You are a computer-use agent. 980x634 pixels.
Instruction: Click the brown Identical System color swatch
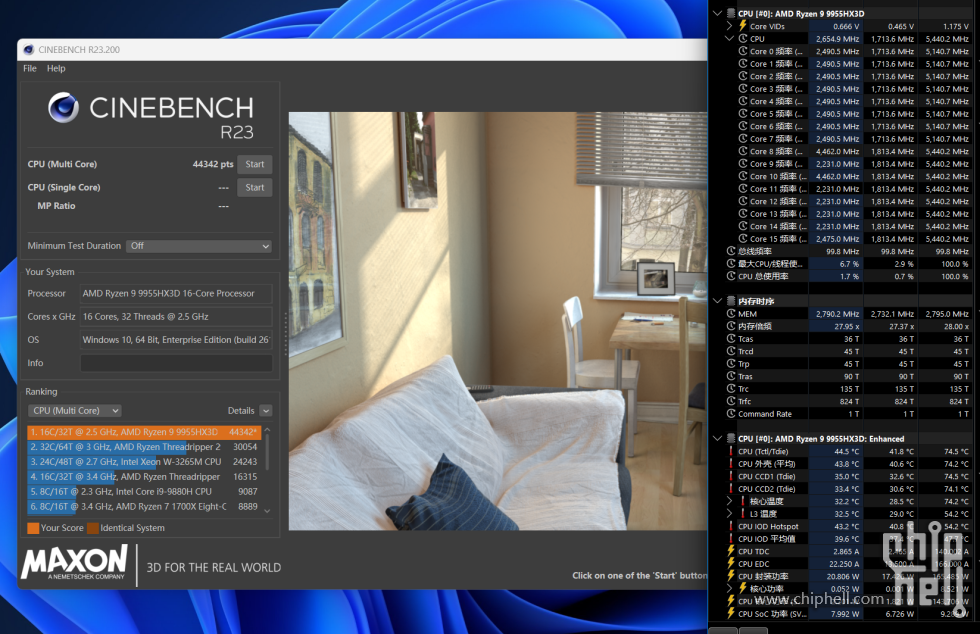pyautogui.click(x=92, y=528)
